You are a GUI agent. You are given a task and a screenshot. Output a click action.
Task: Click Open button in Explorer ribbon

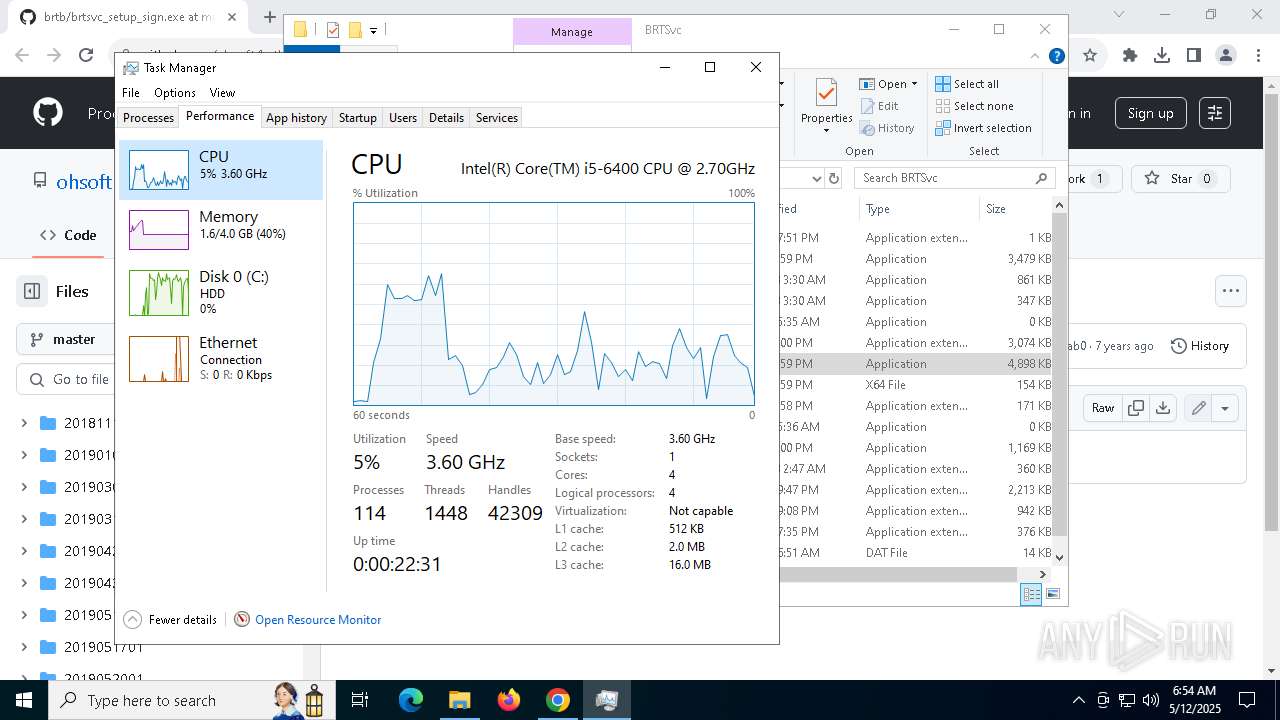pyautogui.click(x=883, y=84)
